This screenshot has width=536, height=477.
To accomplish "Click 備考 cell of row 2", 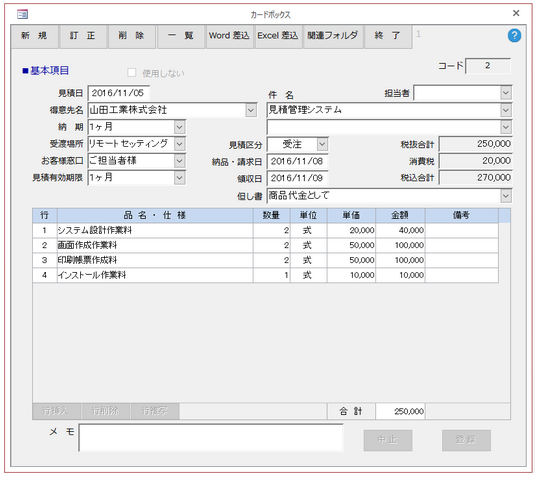I will [461, 246].
